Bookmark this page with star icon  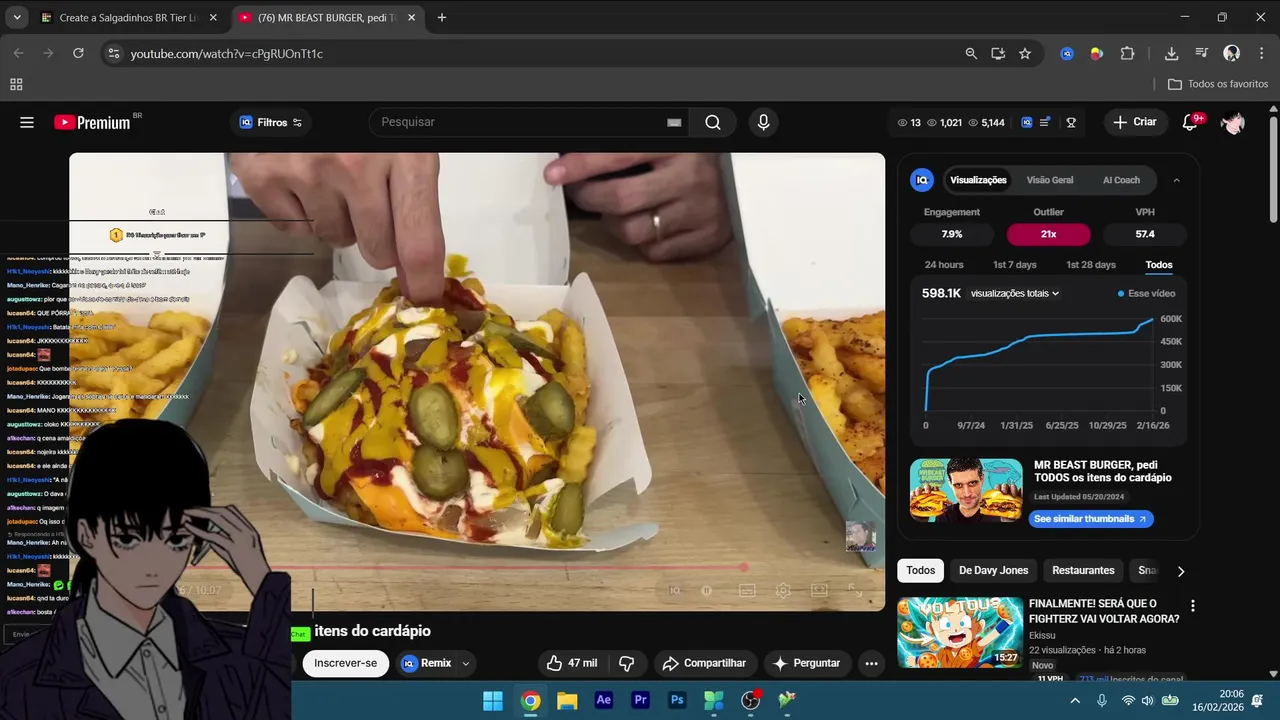[x=1025, y=53]
